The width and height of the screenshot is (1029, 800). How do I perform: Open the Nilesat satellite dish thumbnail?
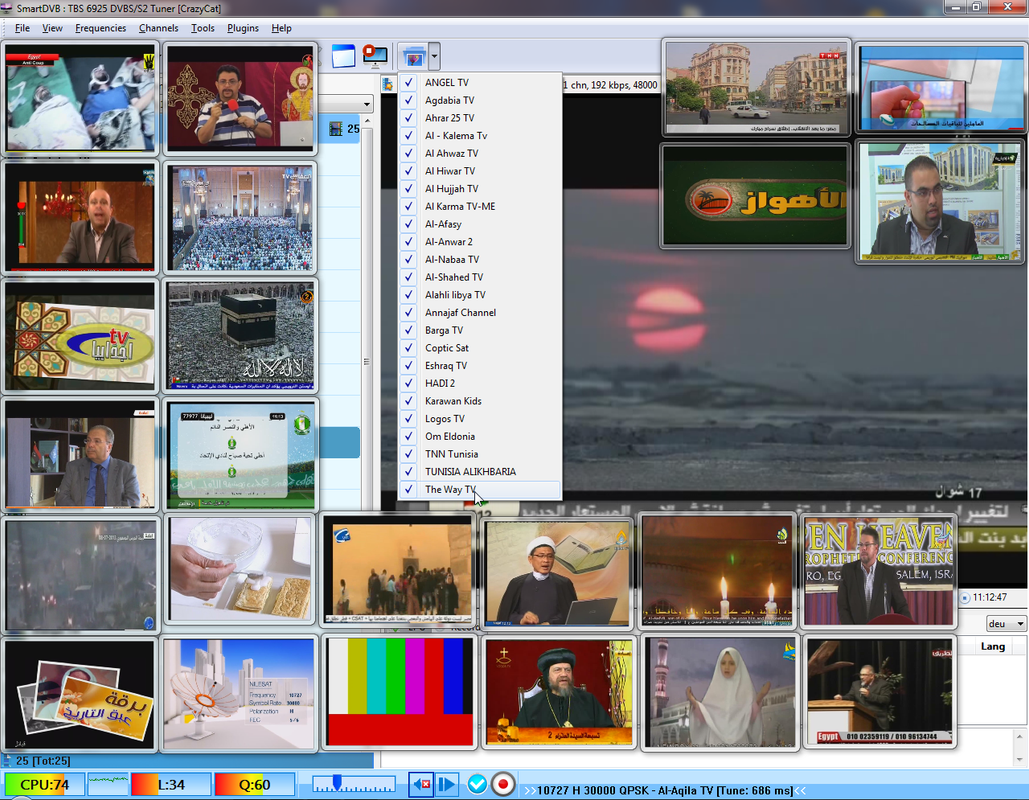[239, 694]
